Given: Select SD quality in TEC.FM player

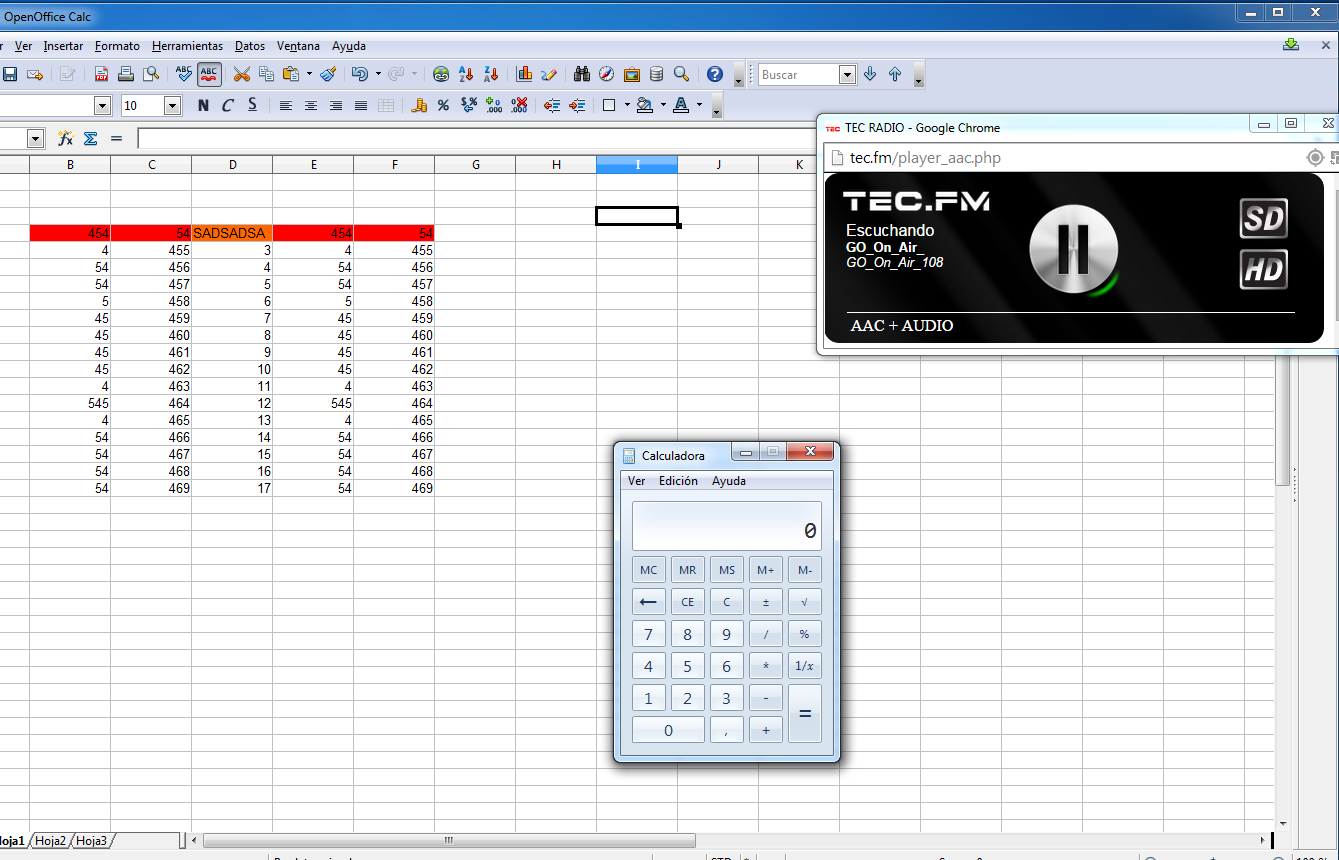Looking at the screenshot, I should click(1263, 218).
